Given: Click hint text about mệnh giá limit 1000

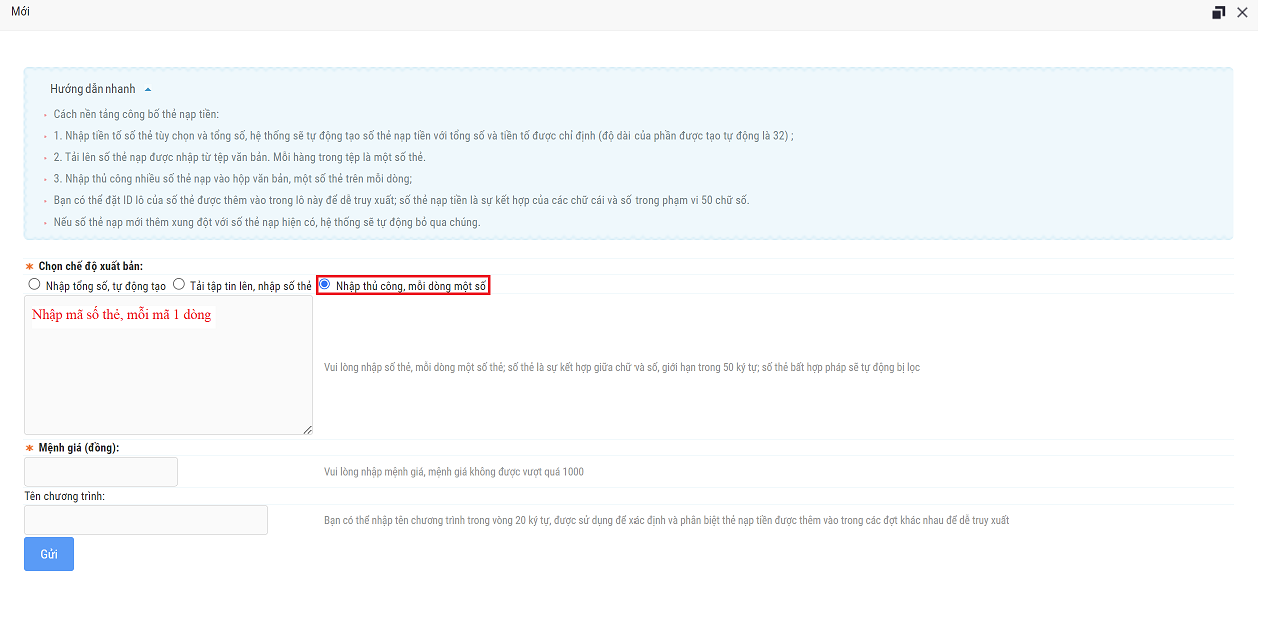Looking at the screenshot, I should point(453,472).
